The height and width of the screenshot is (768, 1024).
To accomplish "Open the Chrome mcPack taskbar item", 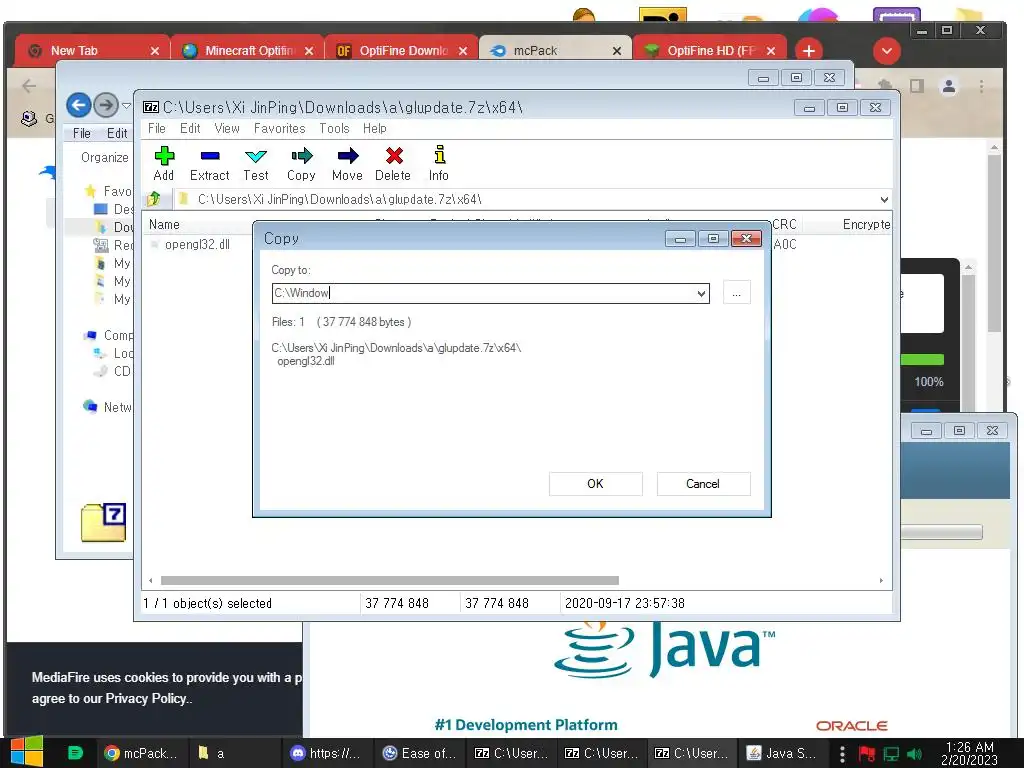I will click(140, 753).
